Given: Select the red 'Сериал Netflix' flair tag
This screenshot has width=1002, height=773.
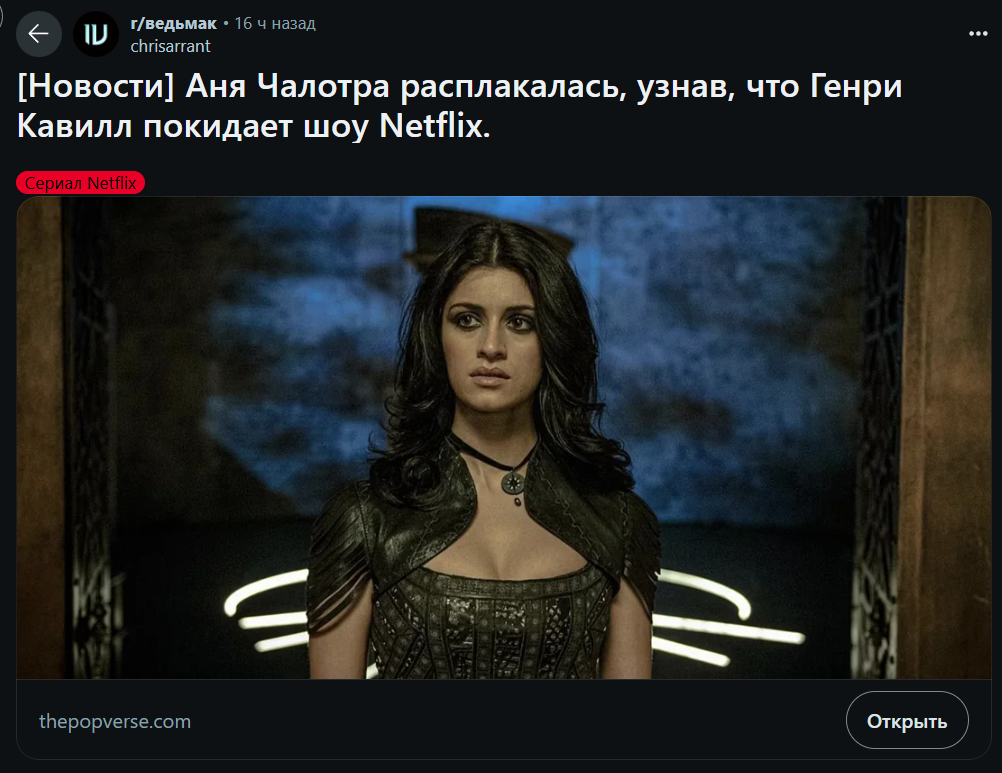Looking at the screenshot, I should tap(81, 183).
